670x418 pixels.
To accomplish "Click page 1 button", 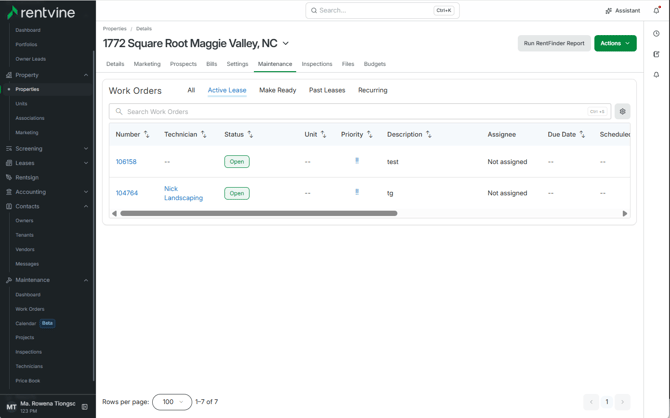I will coord(607,402).
